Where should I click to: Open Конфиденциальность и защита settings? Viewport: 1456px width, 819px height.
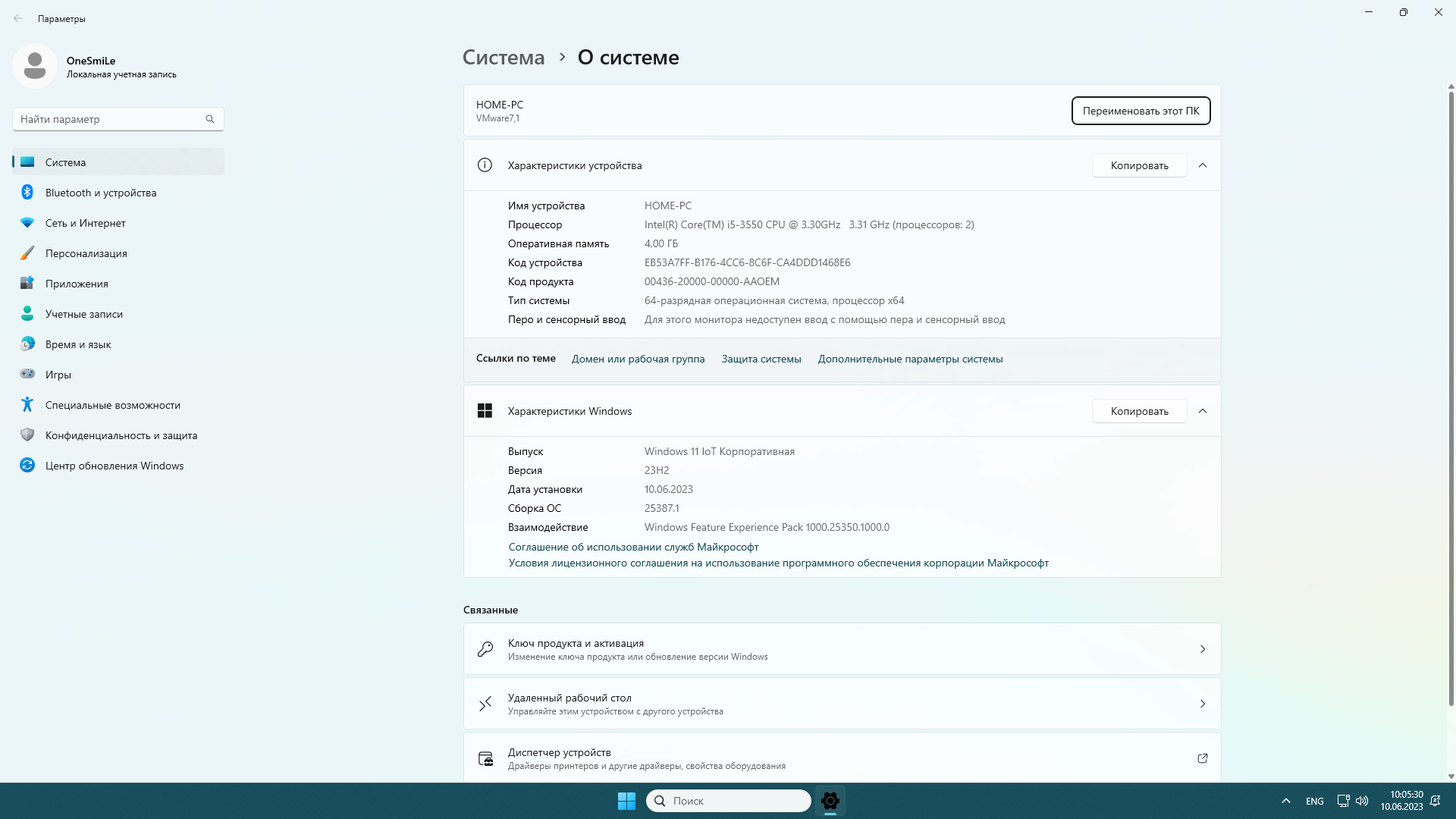click(121, 435)
